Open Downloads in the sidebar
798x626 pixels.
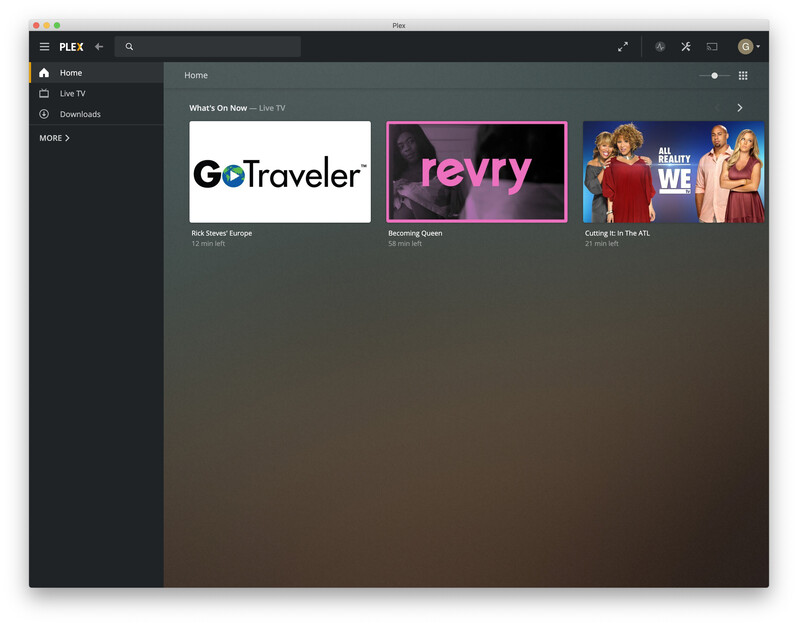click(97, 114)
